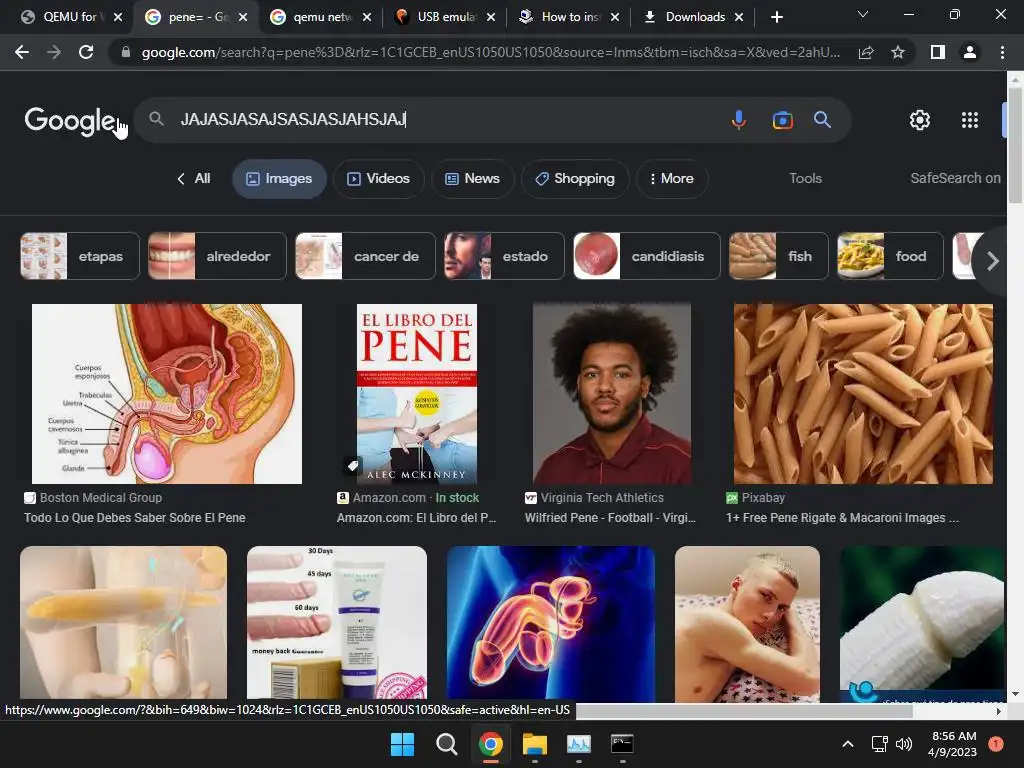Open the Windows Start menu
The image size is (1024, 768).
[402, 744]
